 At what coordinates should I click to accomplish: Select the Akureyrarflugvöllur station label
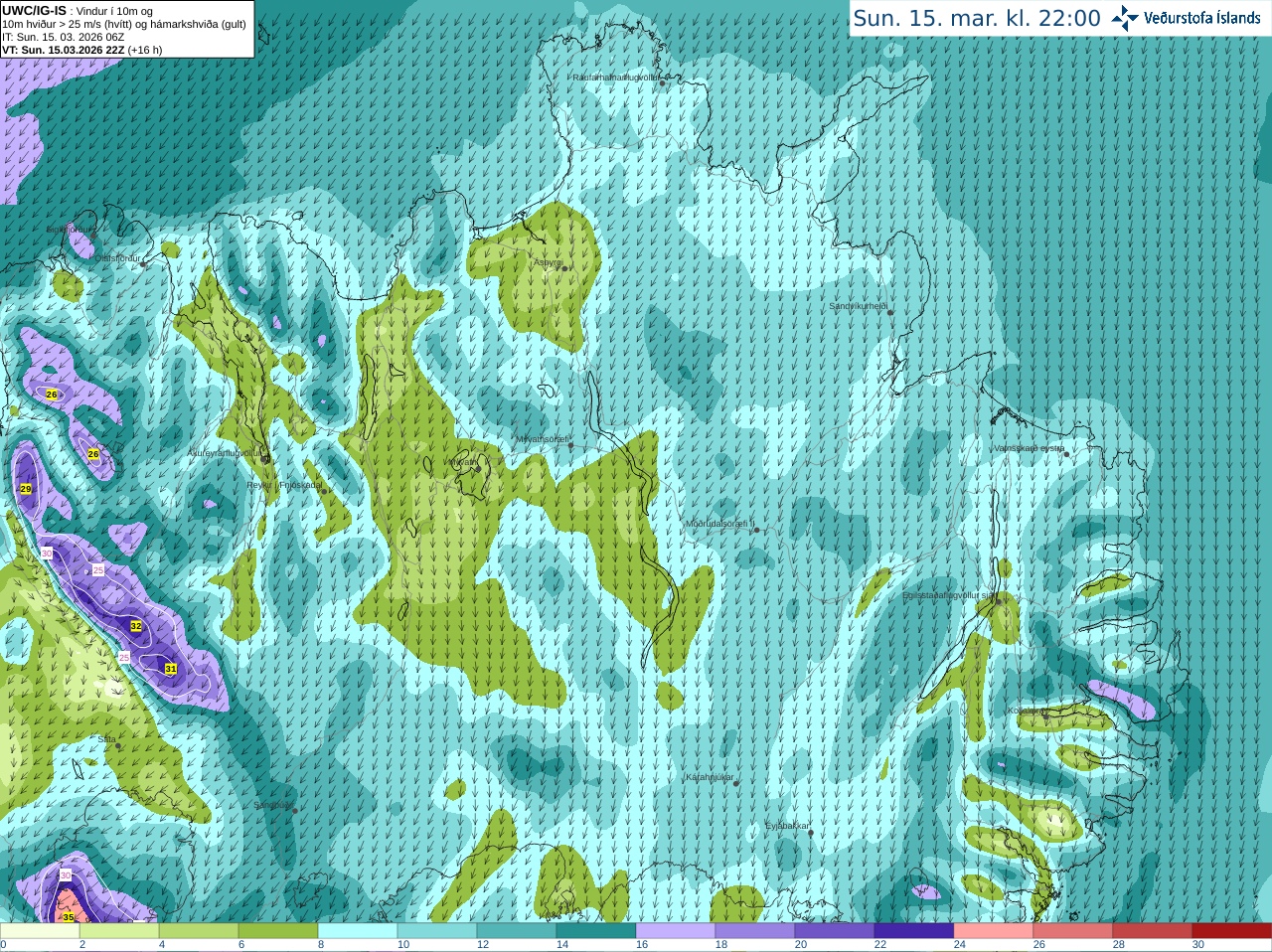[226, 452]
